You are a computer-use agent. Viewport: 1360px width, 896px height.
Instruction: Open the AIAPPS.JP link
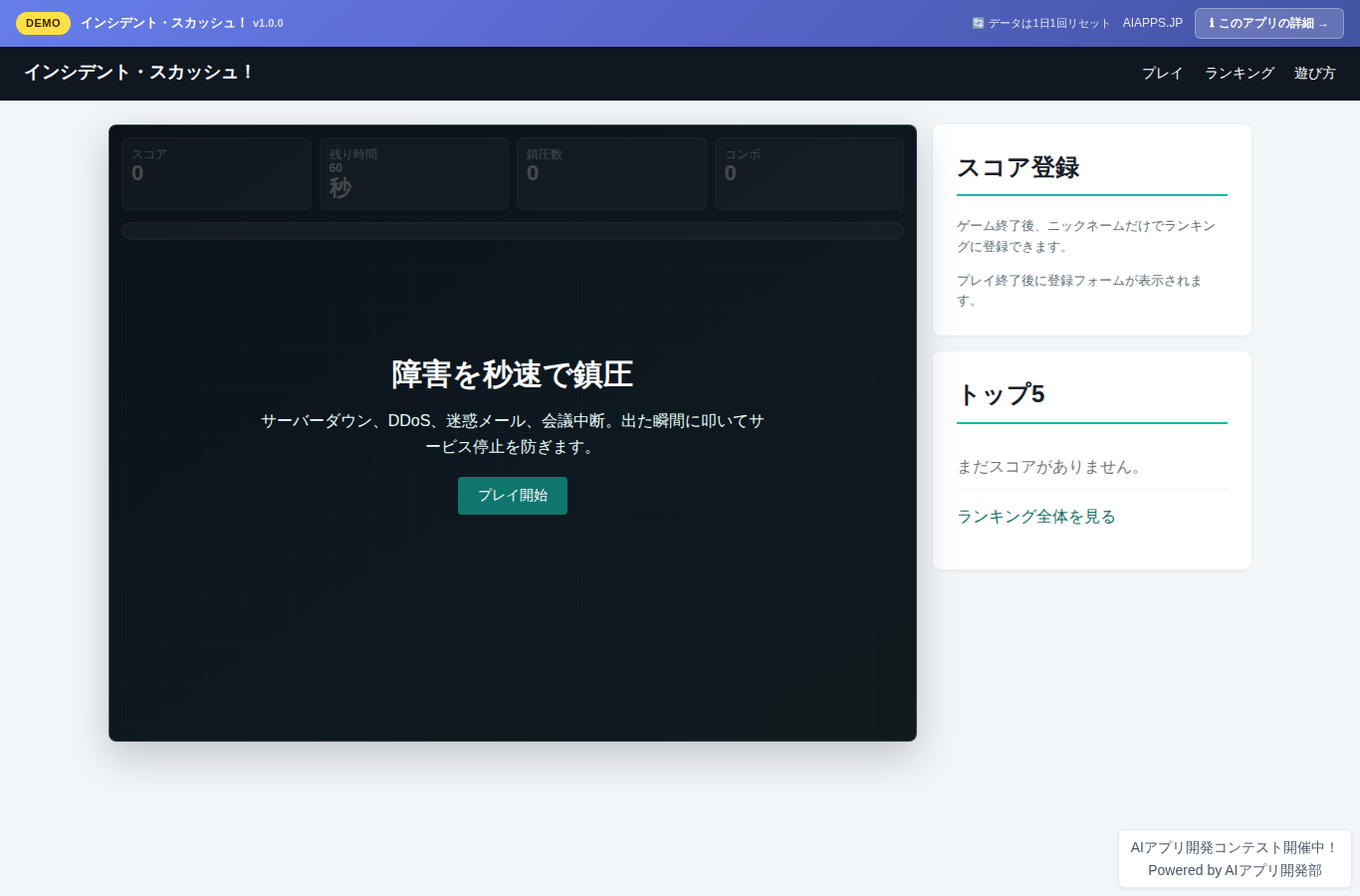[1153, 23]
